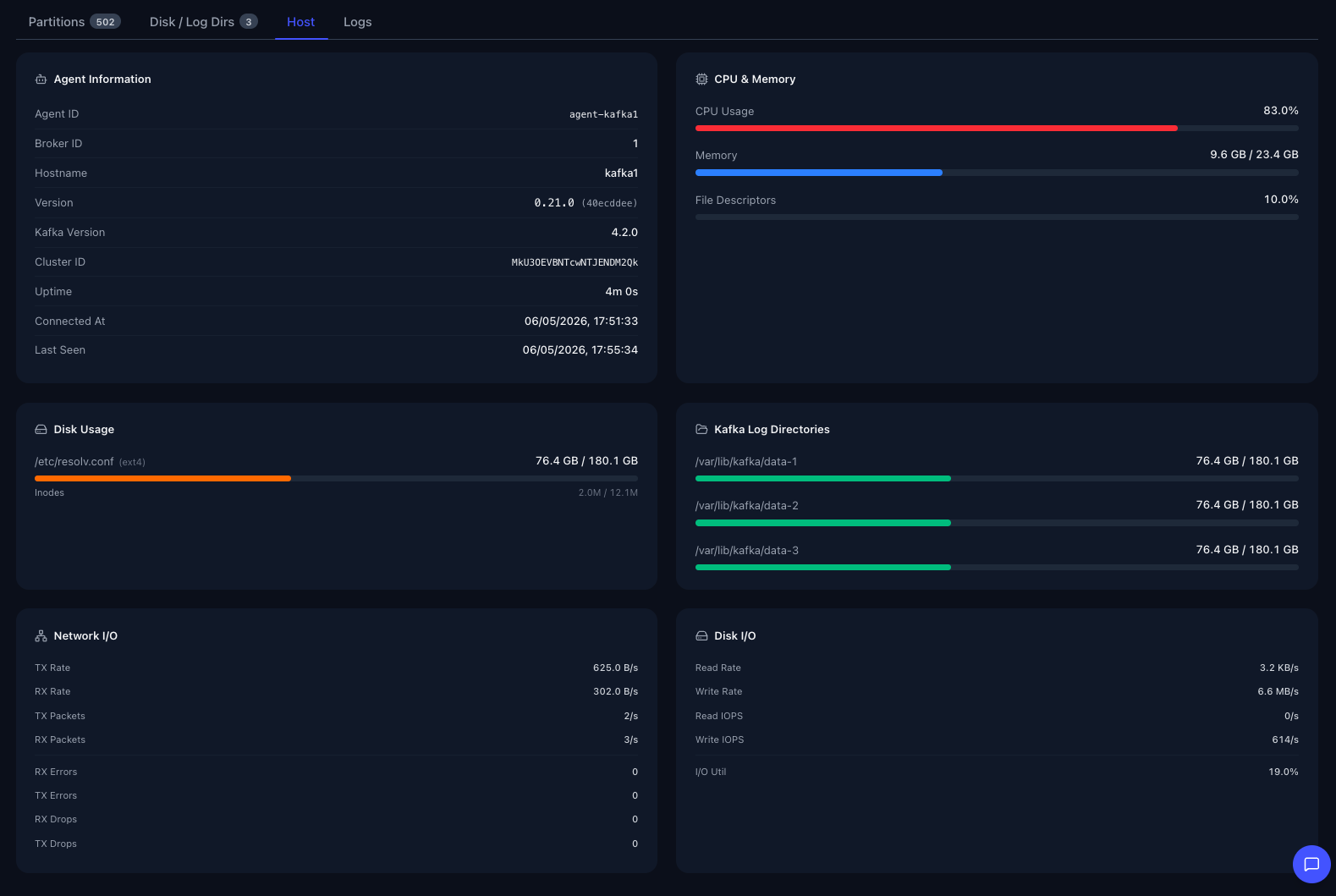Click the /etc/resolv.conf mount path
This screenshot has height=896, width=1336.
74,462
